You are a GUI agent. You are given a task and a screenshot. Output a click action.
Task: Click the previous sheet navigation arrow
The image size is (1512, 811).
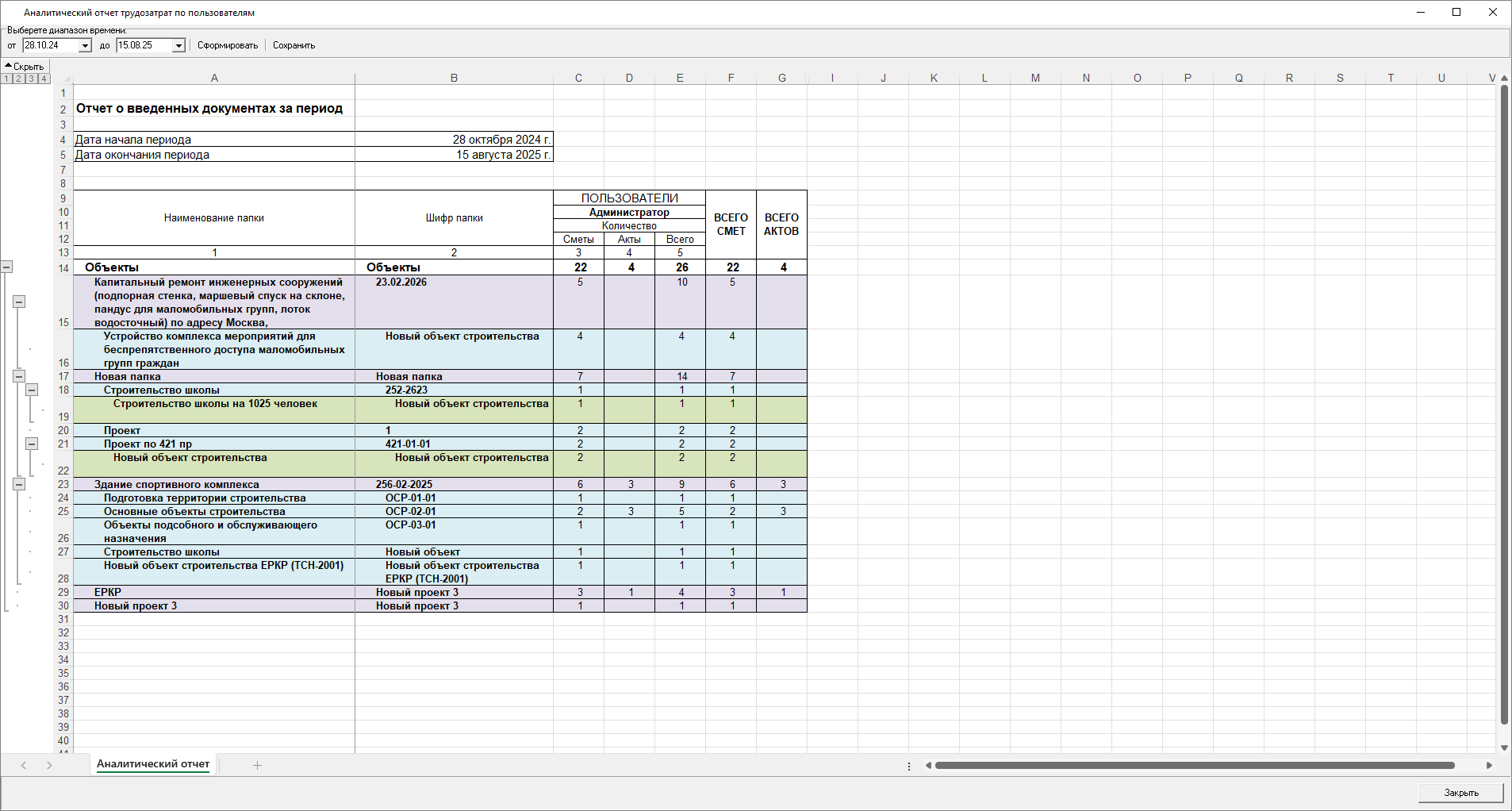24,765
